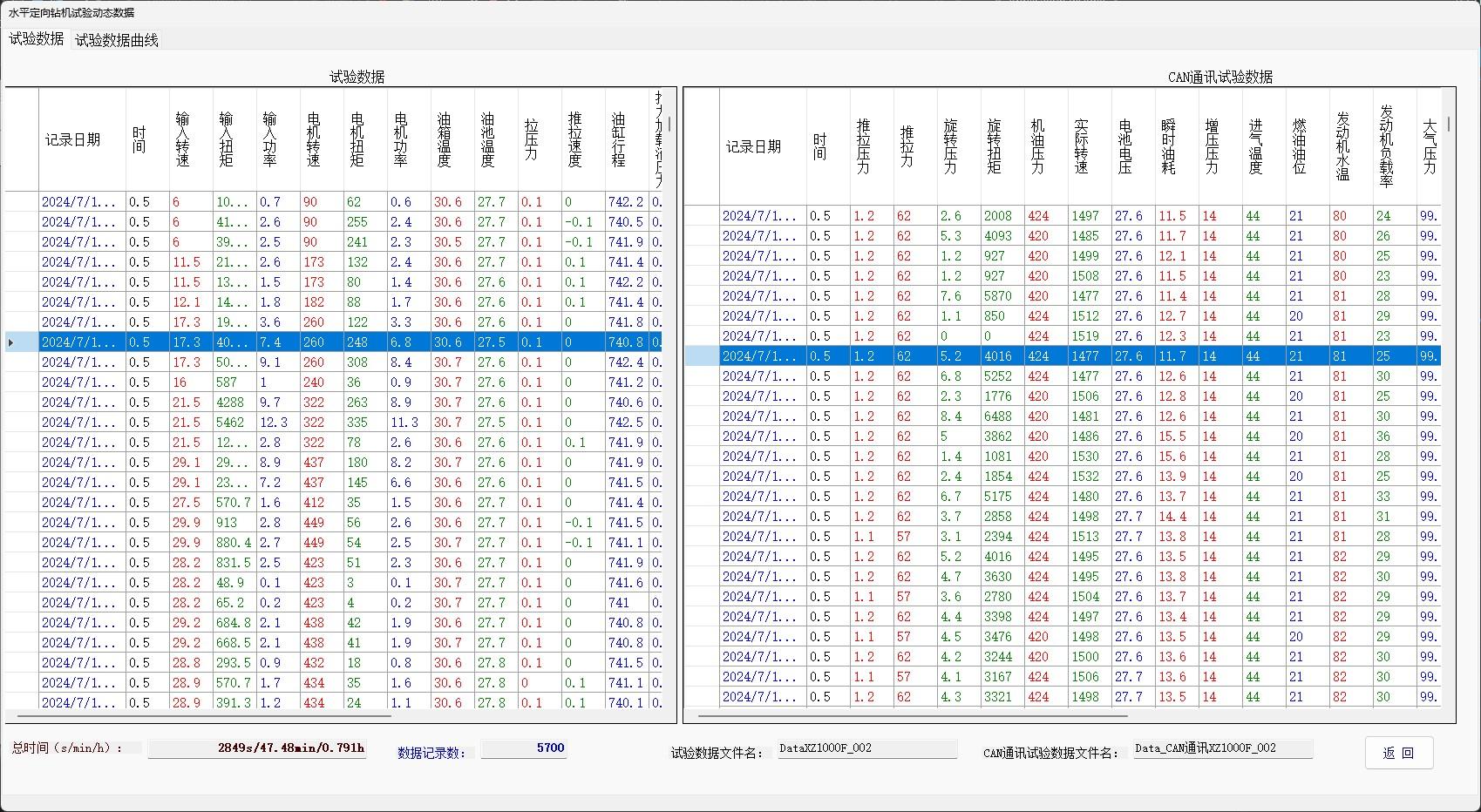The image size is (1481, 812).
Task: Select the 发动机负载率 column header
Action: coord(1395,146)
